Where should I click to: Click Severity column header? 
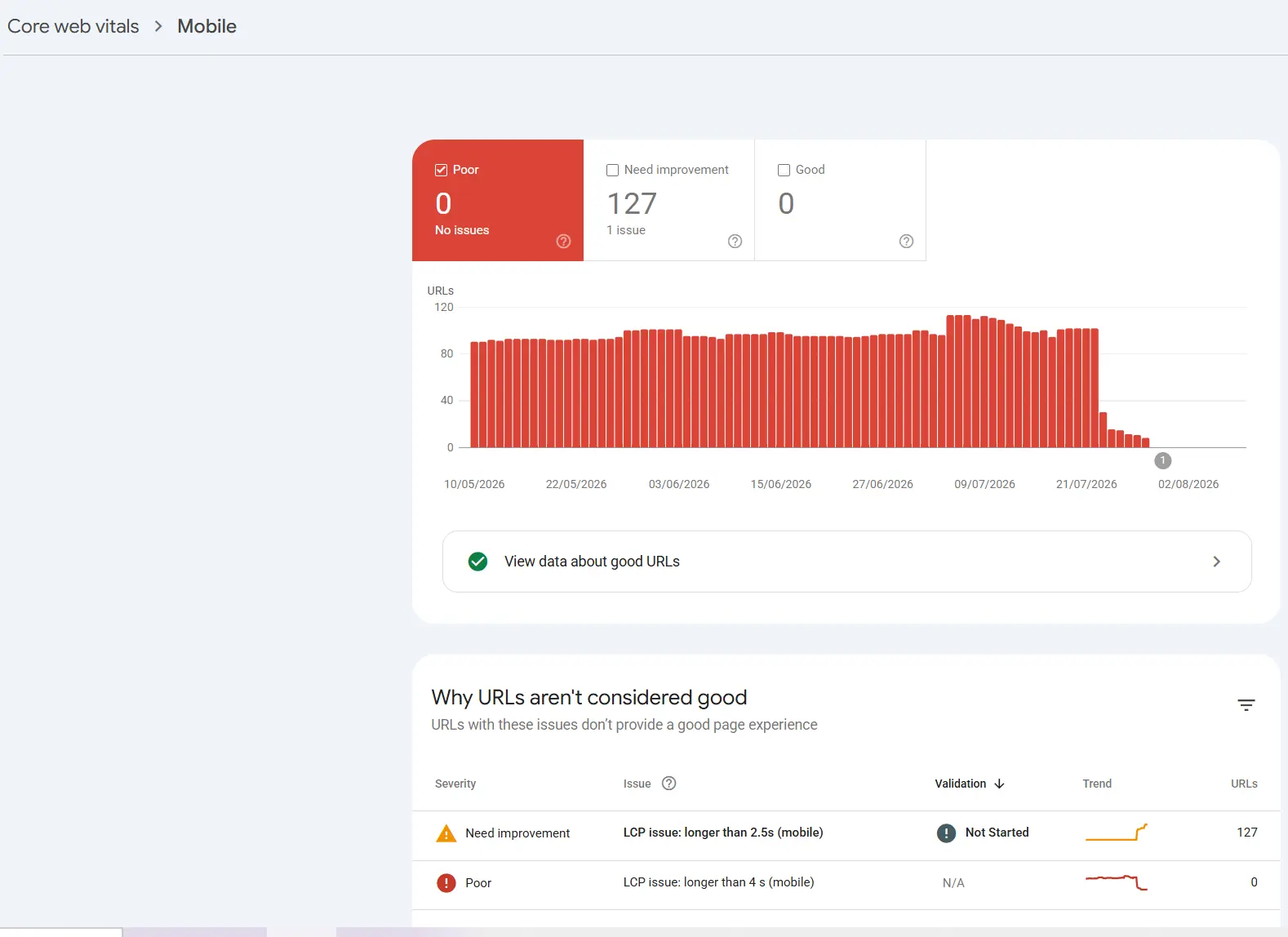(455, 784)
